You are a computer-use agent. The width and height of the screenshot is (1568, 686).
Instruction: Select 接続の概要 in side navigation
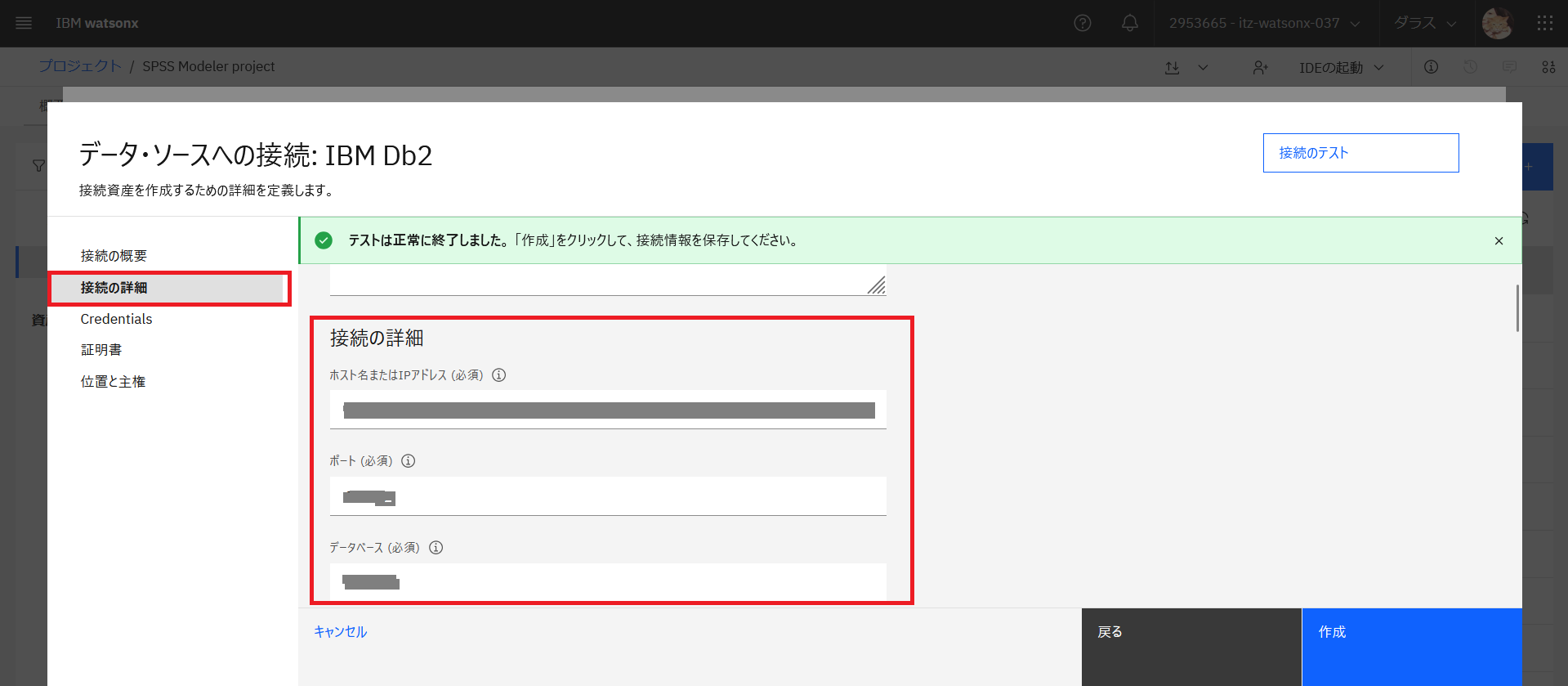click(114, 256)
